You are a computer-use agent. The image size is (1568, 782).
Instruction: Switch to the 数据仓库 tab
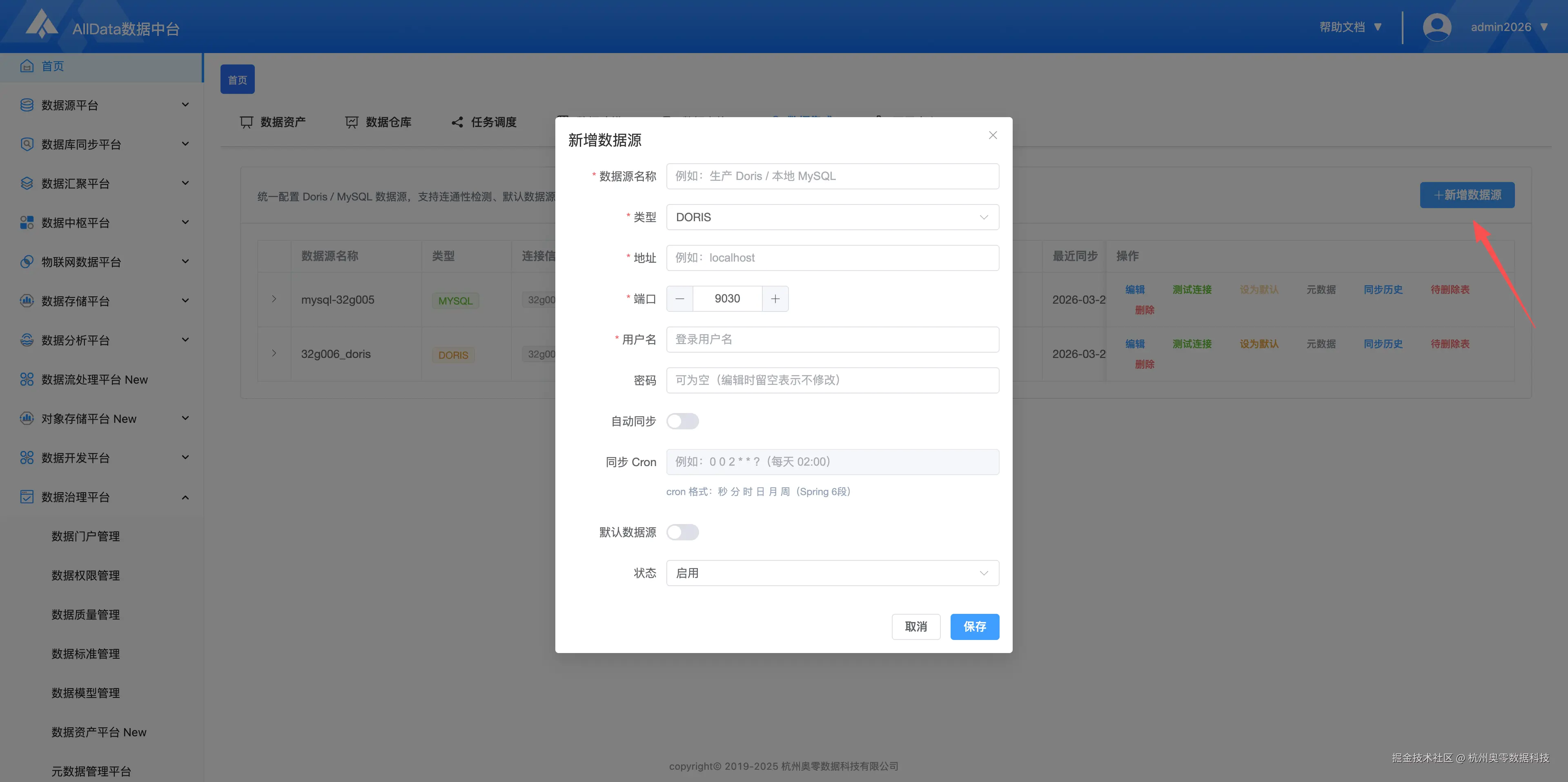(378, 122)
